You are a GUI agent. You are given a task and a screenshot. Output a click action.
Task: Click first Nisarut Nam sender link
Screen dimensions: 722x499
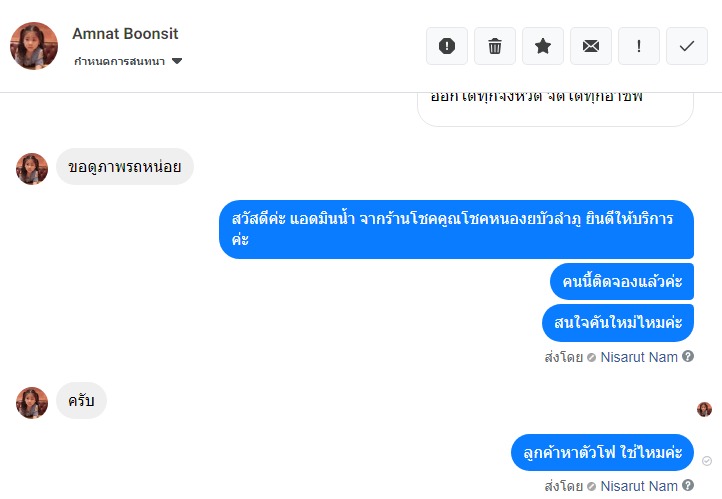[x=639, y=356]
